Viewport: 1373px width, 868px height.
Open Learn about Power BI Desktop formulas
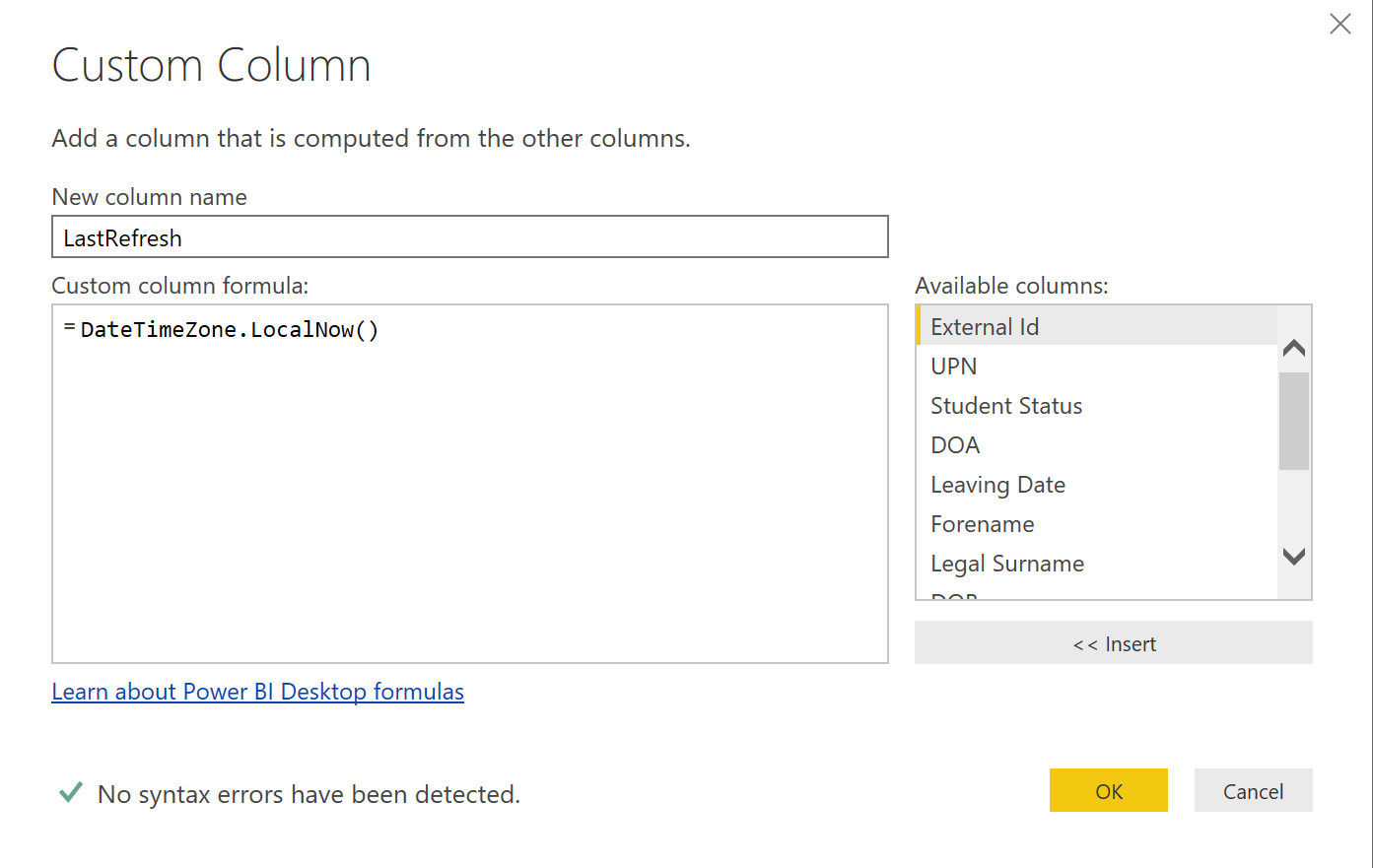(257, 692)
